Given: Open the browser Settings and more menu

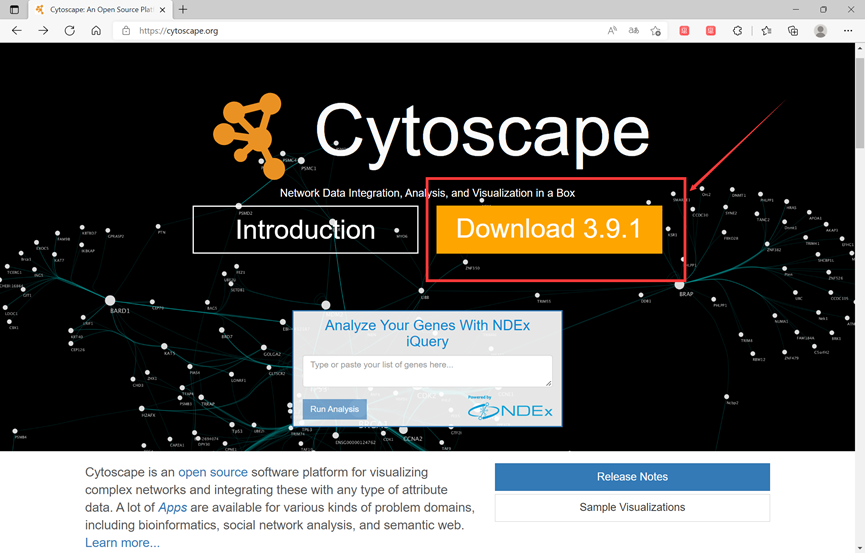Looking at the screenshot, I should click(x=848, y=31).
